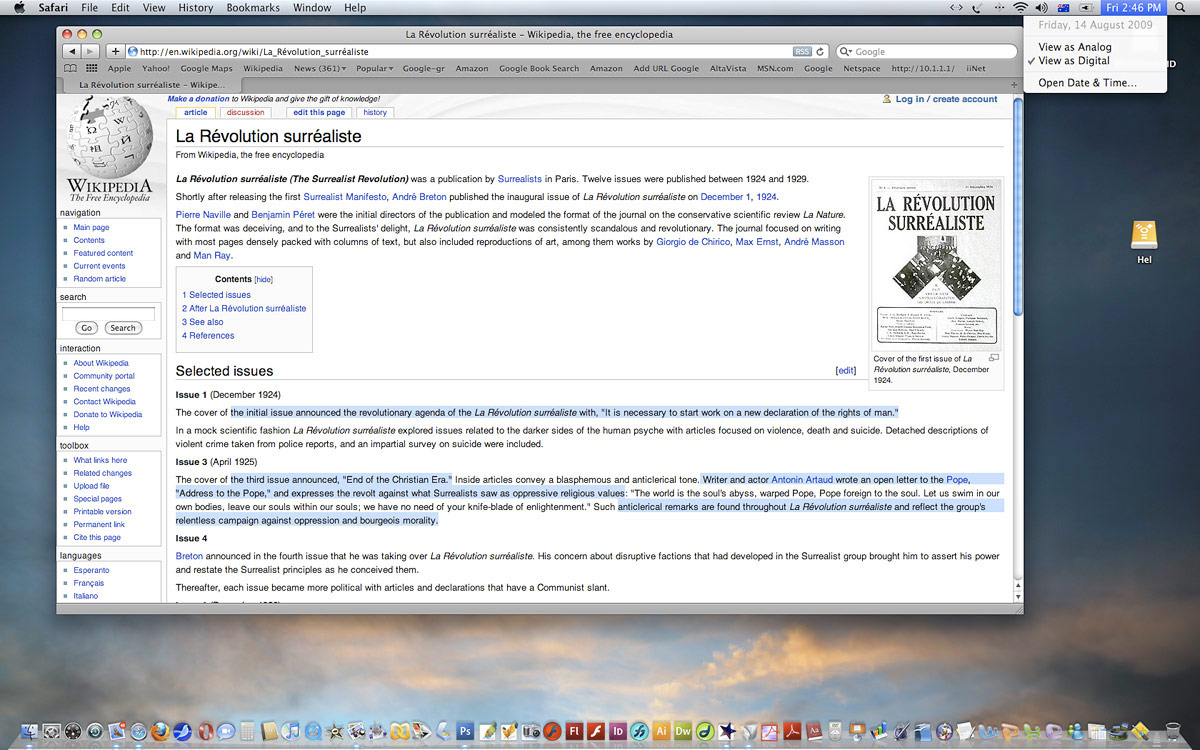Click the Wikipedia Go button
The width and height of the screenshot is (1200, 750).
coord(86,328)
